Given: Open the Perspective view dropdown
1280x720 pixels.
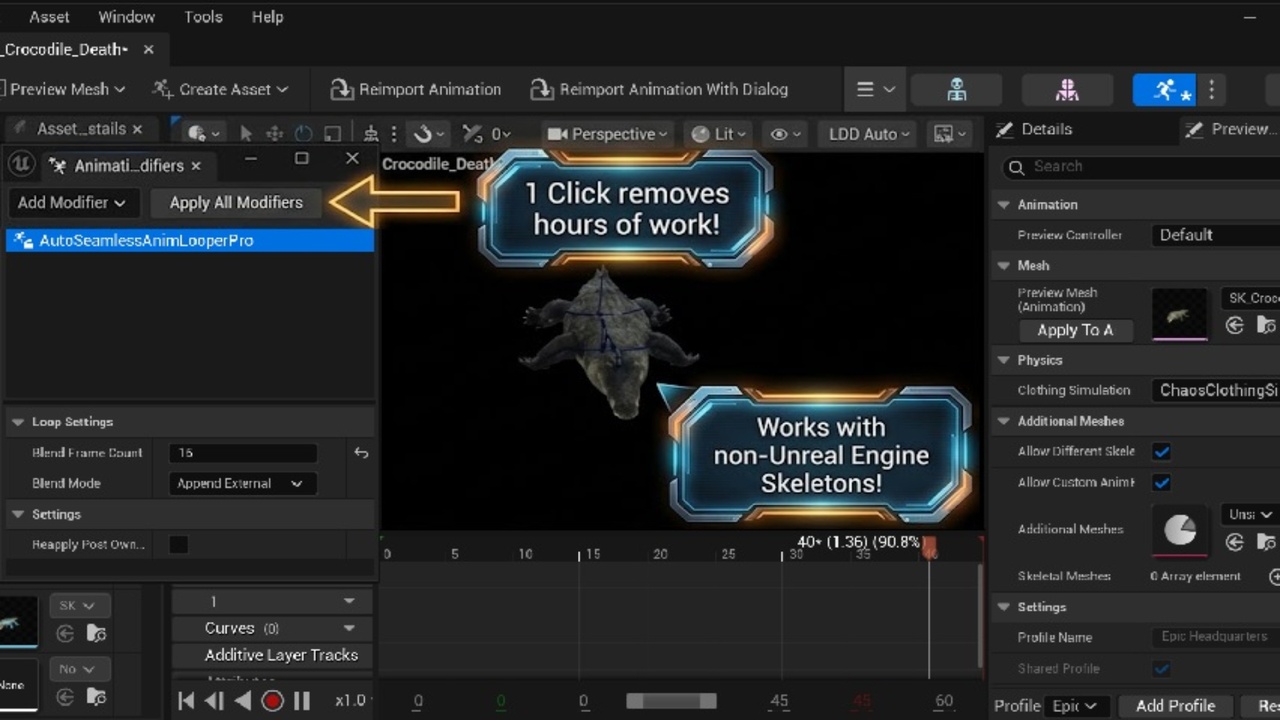Looking at the screenshot, I should 608,134.
